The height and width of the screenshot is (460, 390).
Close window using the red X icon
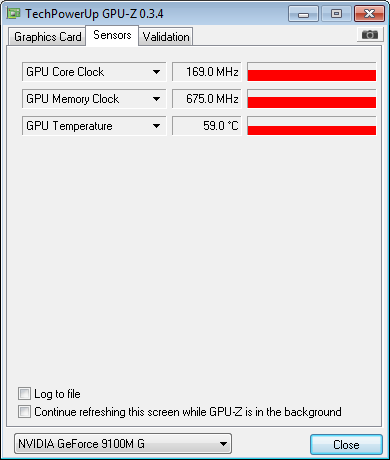(369, 14)
